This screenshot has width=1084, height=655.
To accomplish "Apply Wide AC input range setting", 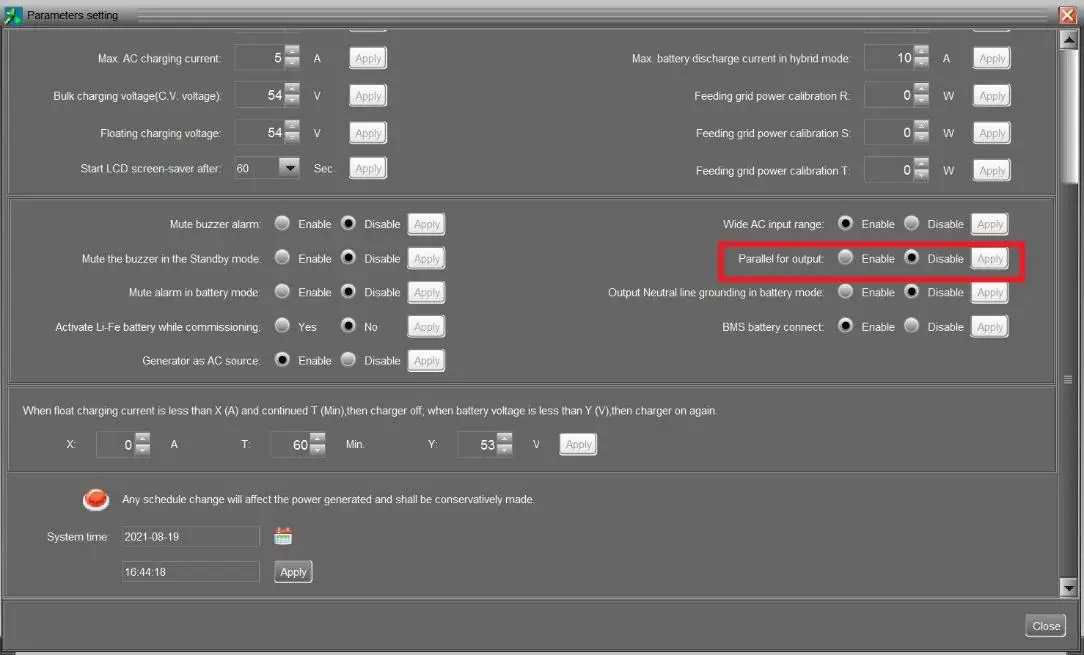I will (x=989, y=223).
